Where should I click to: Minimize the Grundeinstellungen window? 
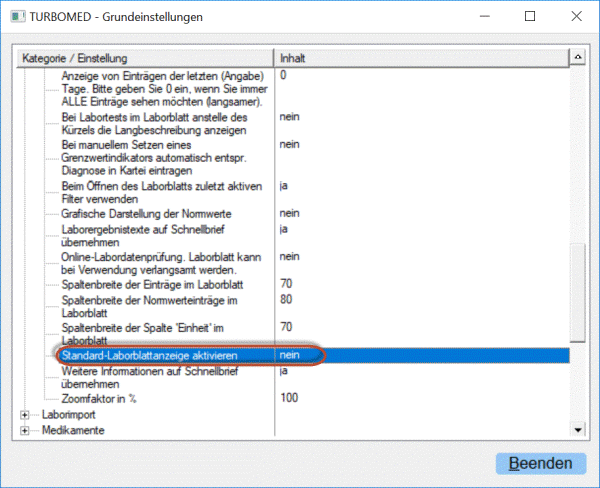[485, 16]
